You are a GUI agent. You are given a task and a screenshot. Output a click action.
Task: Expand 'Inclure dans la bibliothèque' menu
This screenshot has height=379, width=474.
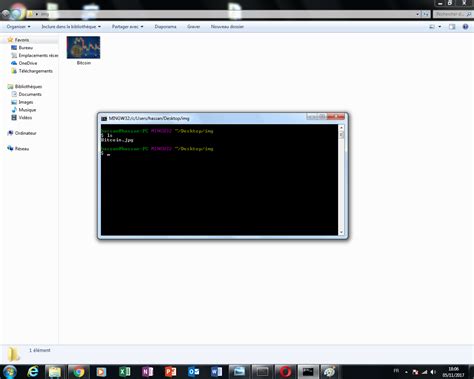tap(71, 26)
